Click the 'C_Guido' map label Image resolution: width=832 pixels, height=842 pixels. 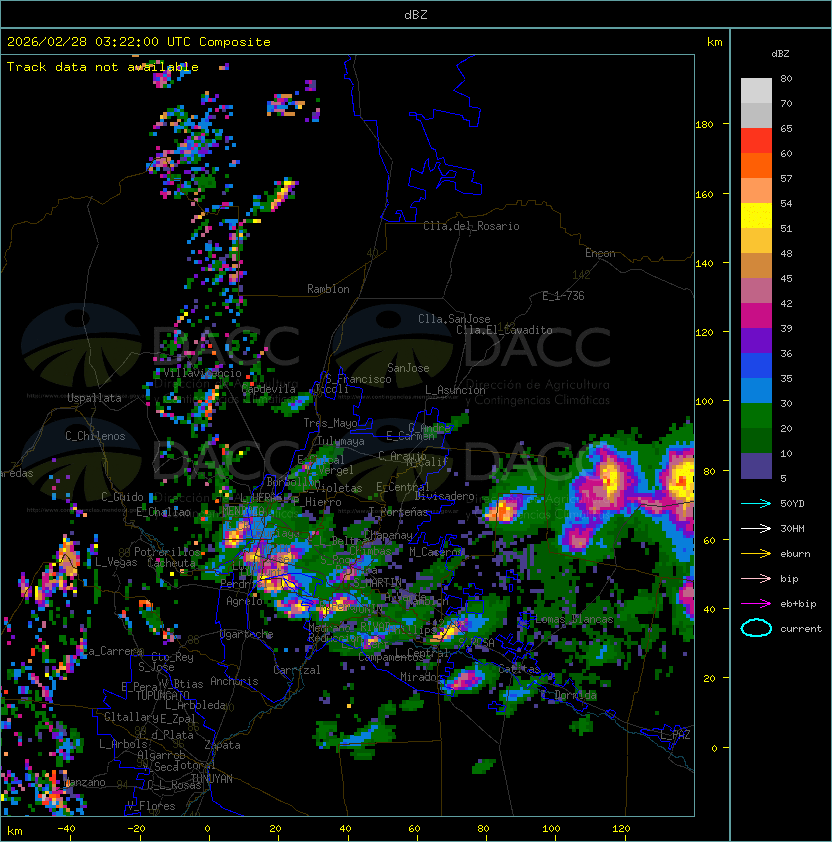(x=122, y=497)
